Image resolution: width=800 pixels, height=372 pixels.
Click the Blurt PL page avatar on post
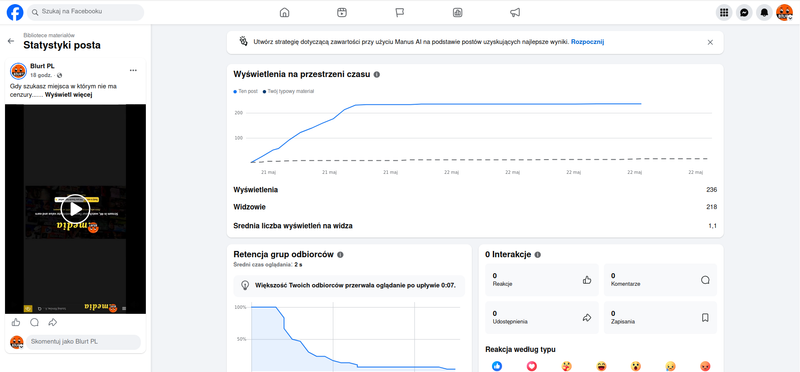tap(18, 71)
